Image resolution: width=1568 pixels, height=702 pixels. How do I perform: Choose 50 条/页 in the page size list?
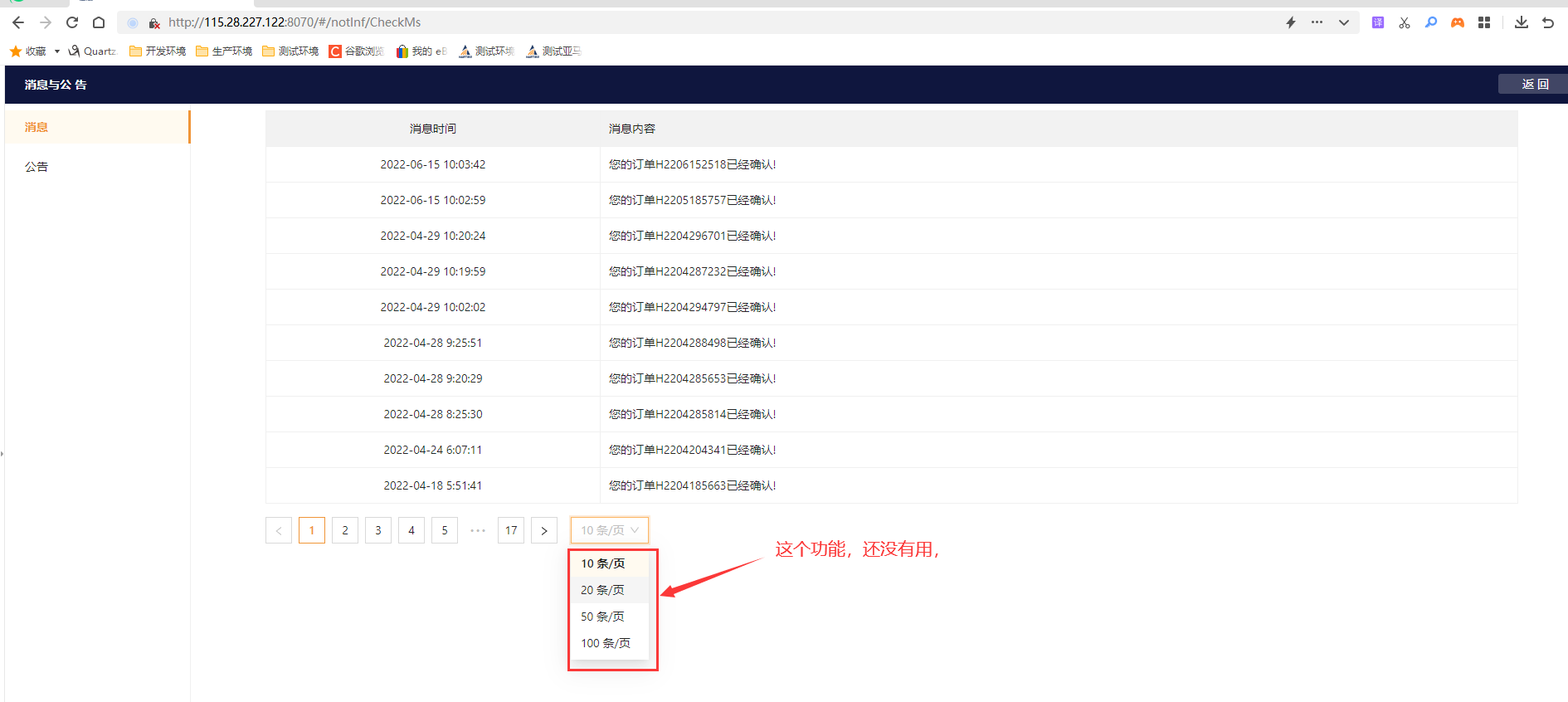tap(610, 617)
